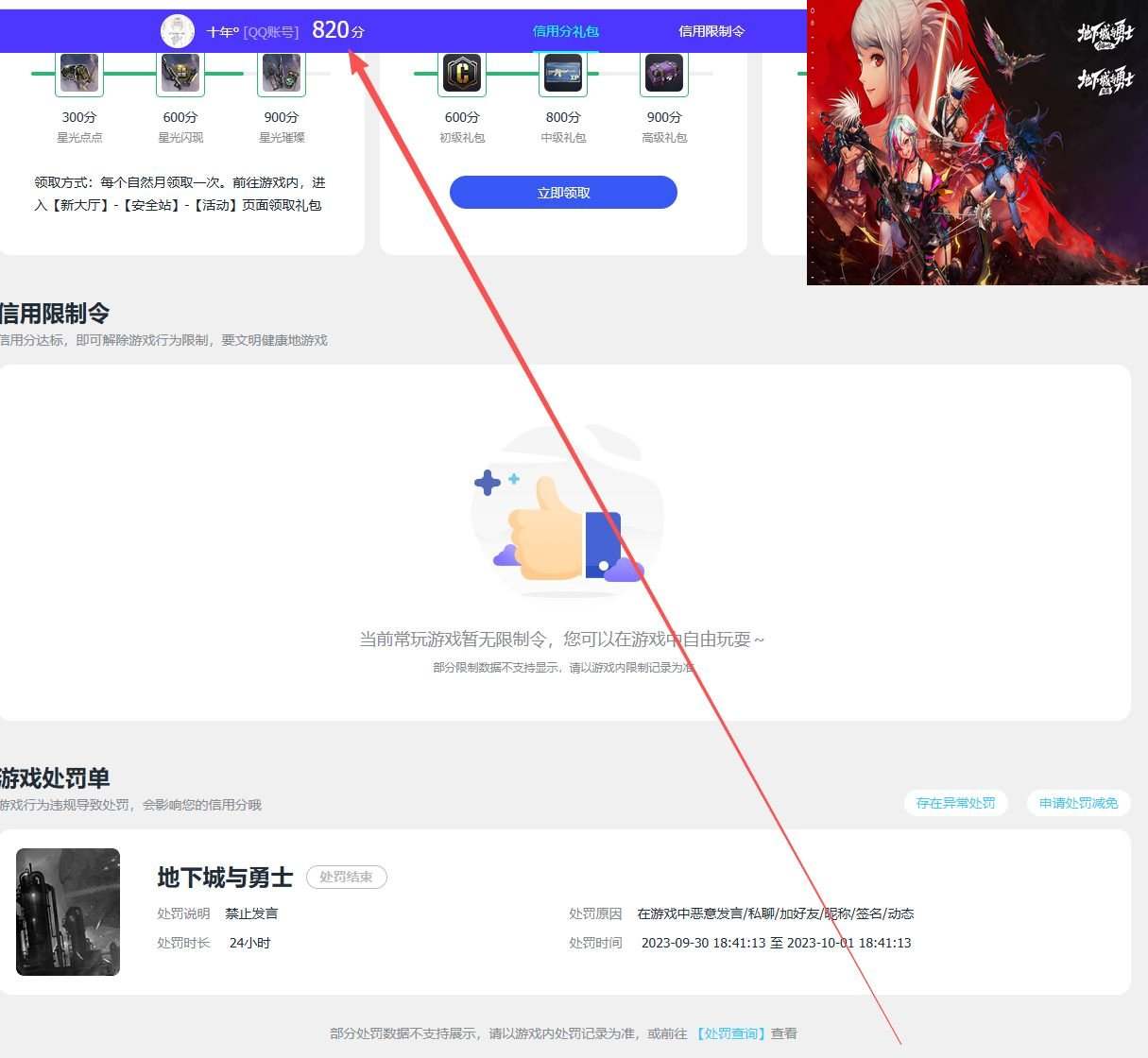Click the 高级礼包 label

point(664,137)
